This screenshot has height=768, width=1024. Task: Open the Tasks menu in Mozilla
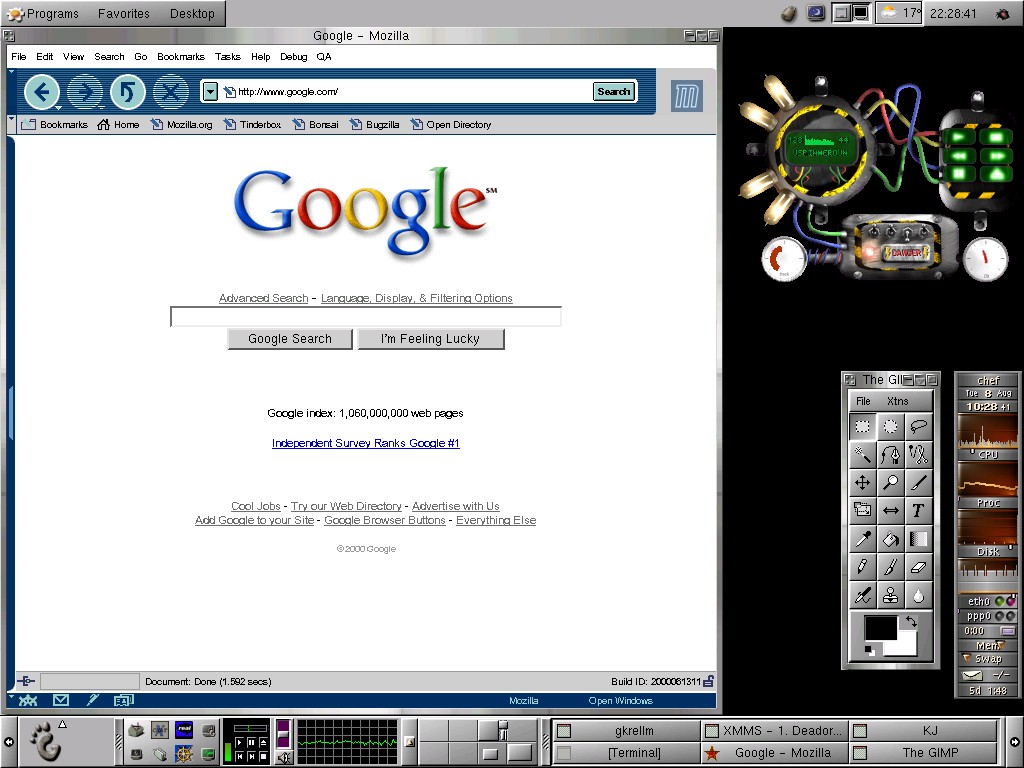tap(228, 57)
